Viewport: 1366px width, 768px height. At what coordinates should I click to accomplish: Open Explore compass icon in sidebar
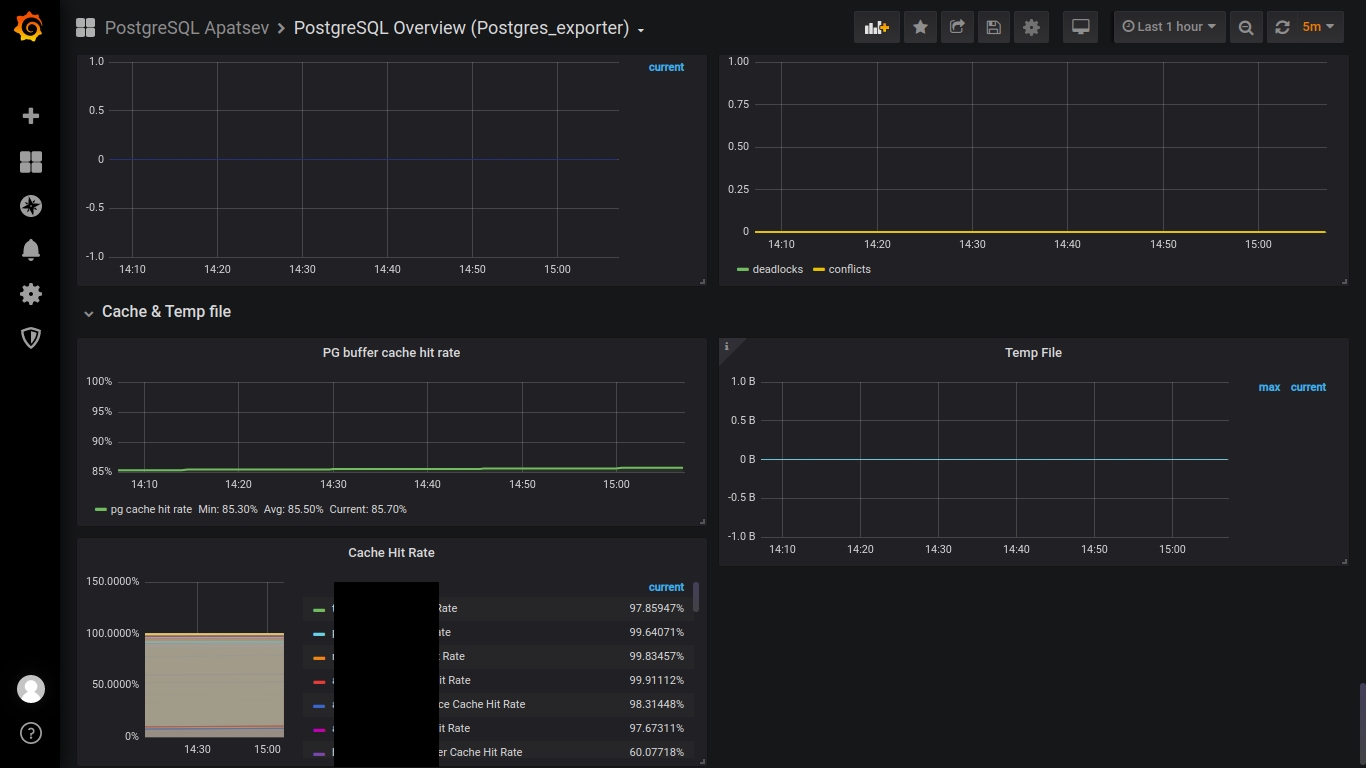(x=31, y=206)
